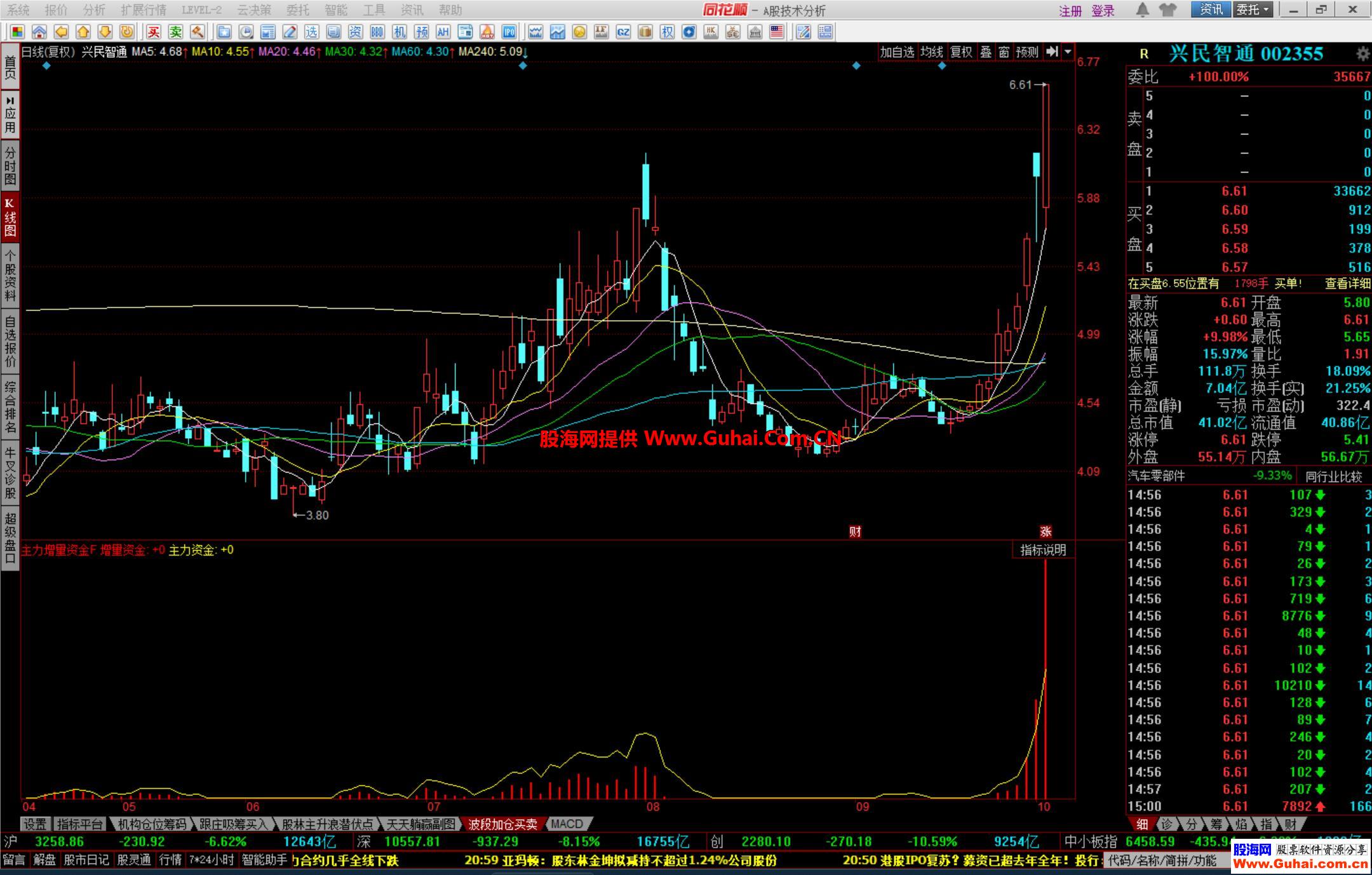Click 智能助手 in the bottom bar
The height and width of the screenshot is (875, 1372).
[x=264, y=860]
